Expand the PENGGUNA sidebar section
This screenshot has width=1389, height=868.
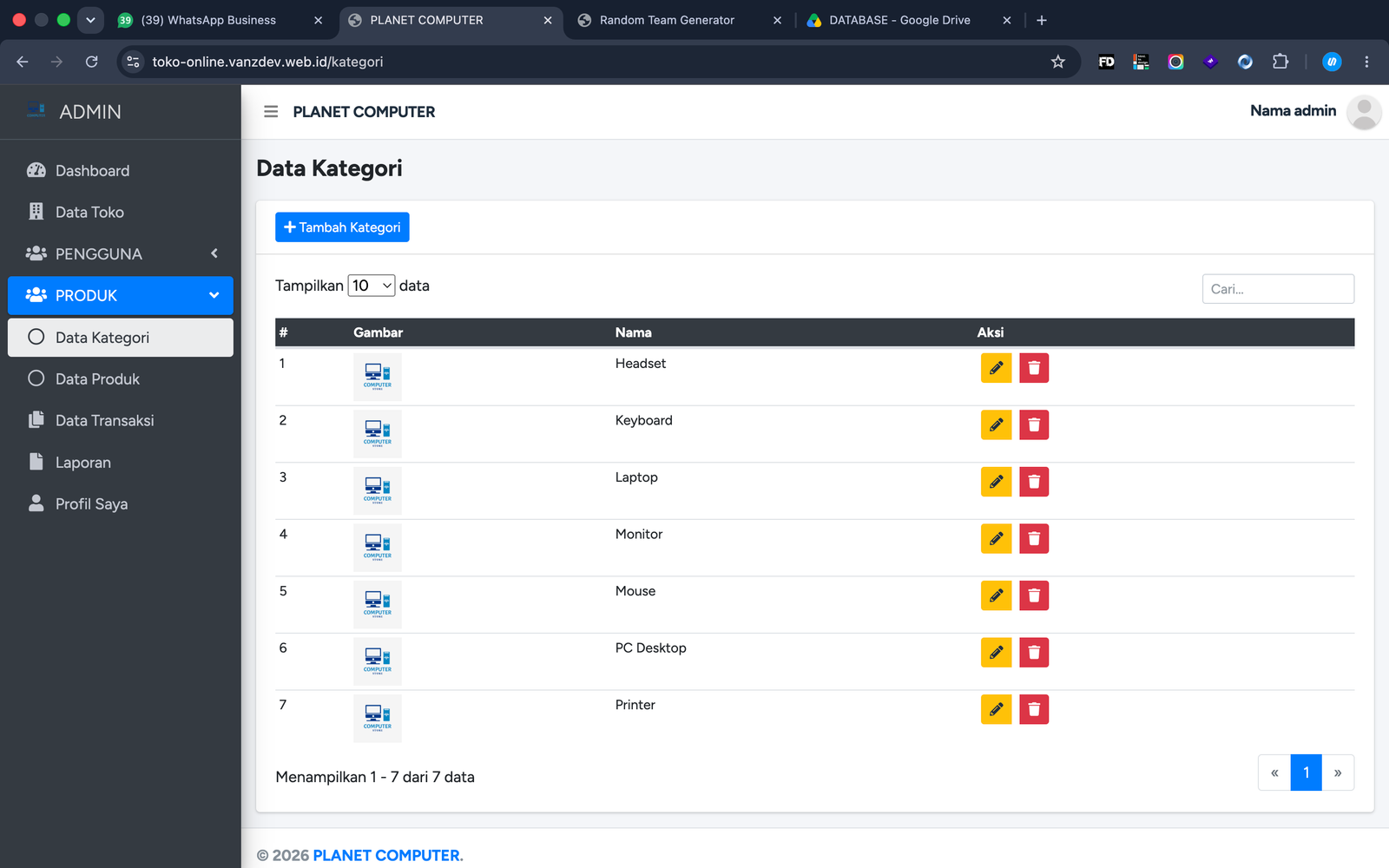[121, 253]
